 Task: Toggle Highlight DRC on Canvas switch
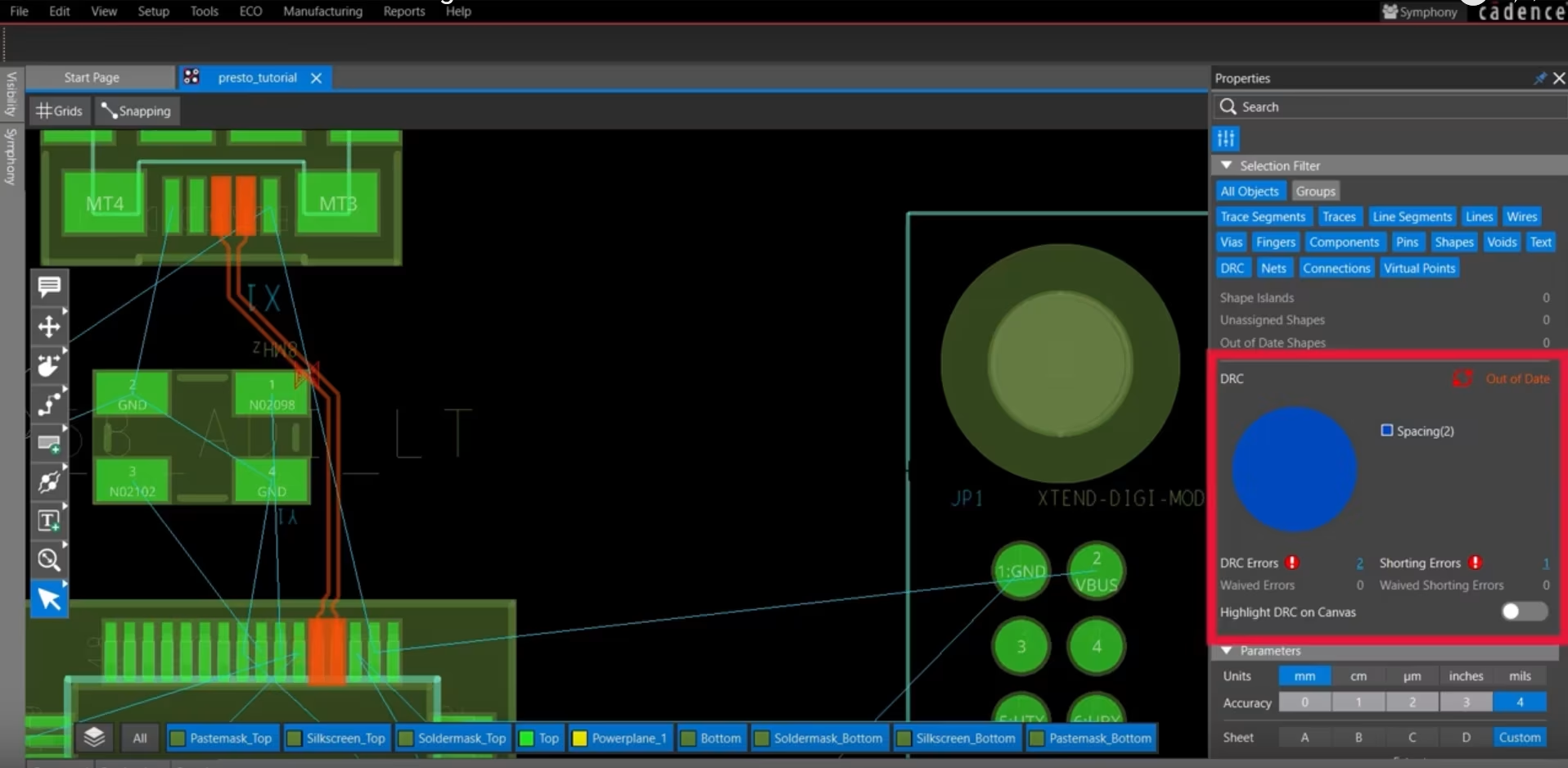coord(1525,612)
